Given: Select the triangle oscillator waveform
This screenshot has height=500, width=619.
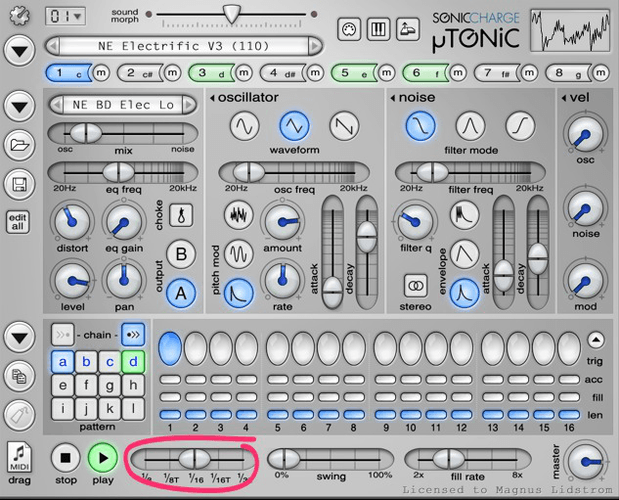Looking at the screenshot, I should point(294,126).
